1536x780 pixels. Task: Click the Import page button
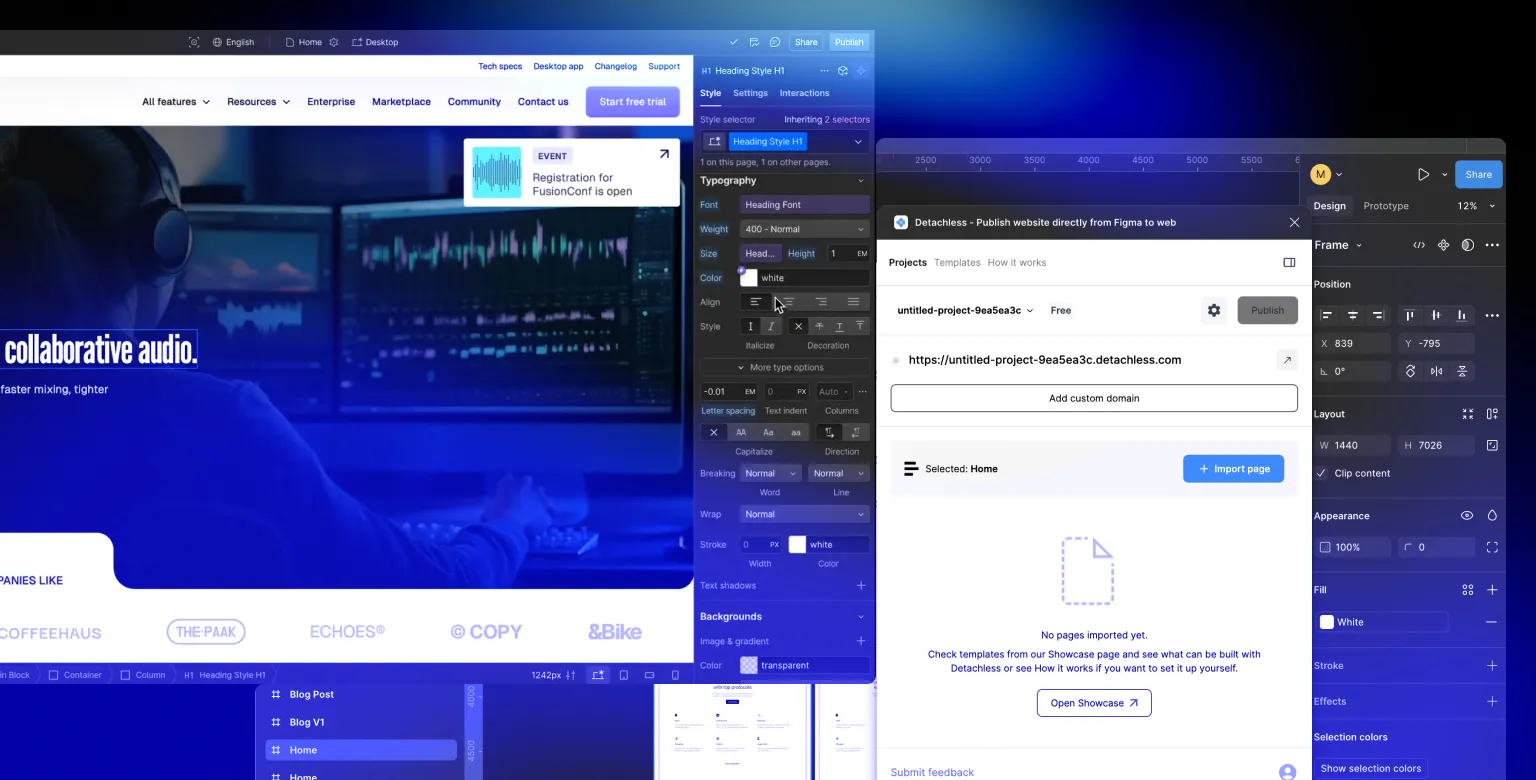1233,468
